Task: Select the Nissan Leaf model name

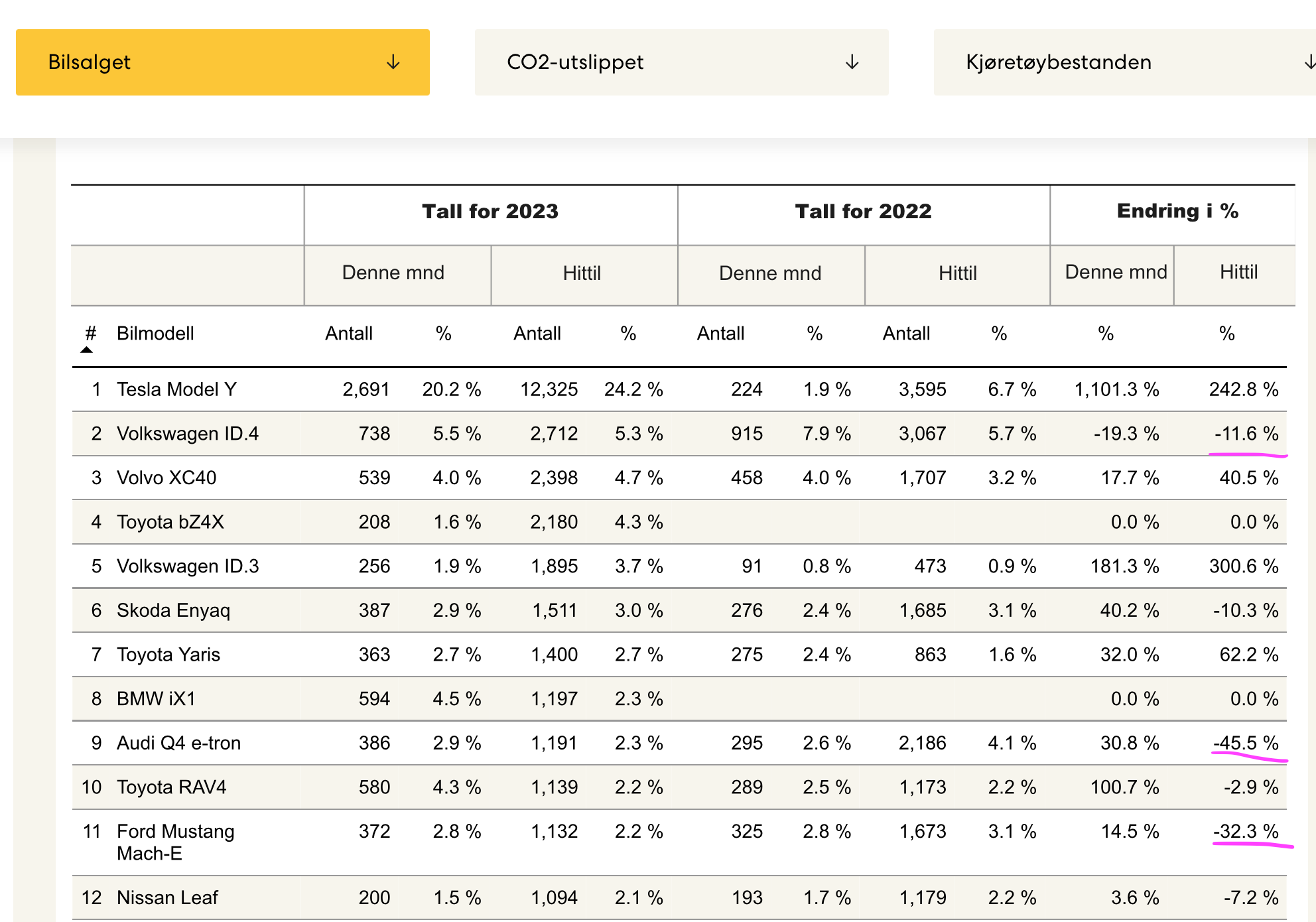Action: [x=167, y=897]
